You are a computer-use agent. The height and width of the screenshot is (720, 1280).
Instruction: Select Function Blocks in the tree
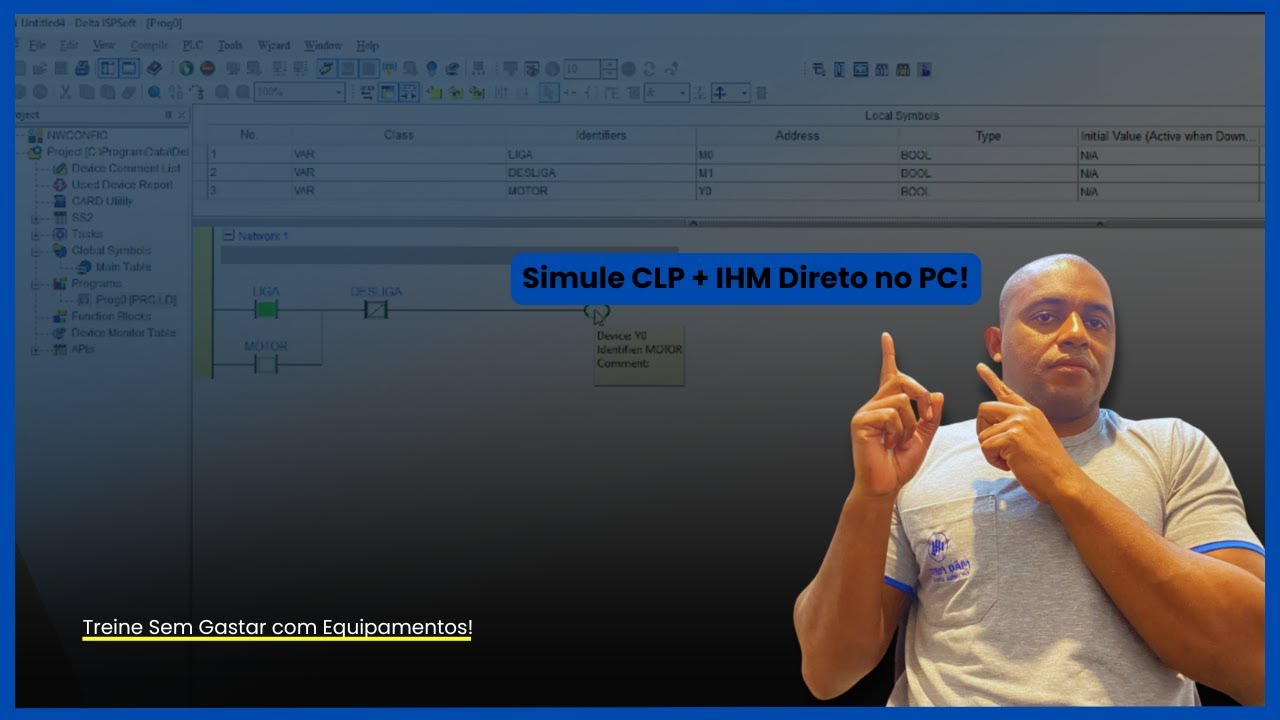click(111, 316)
